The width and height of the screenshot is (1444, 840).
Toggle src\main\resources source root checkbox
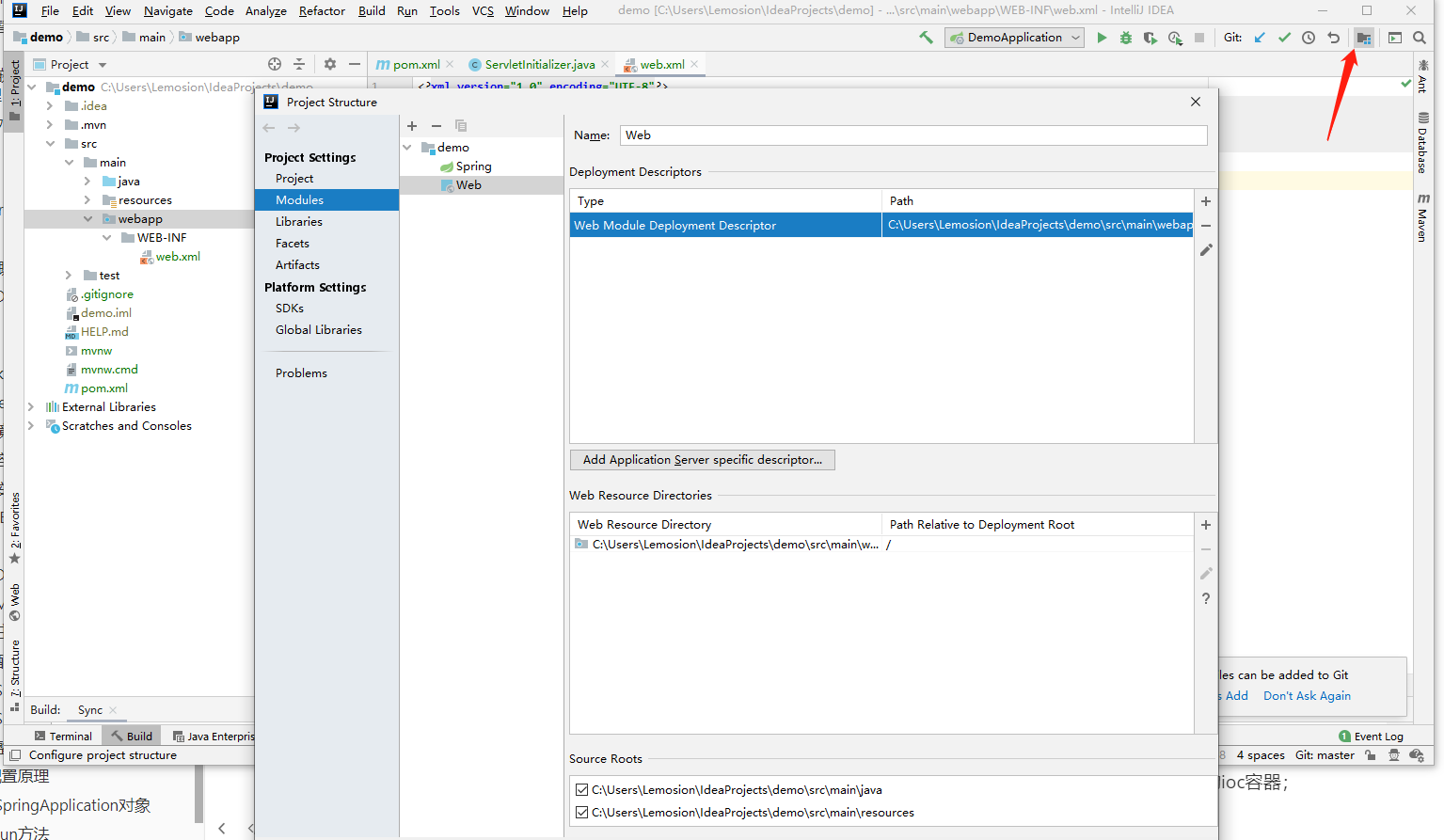click(581, 813)
